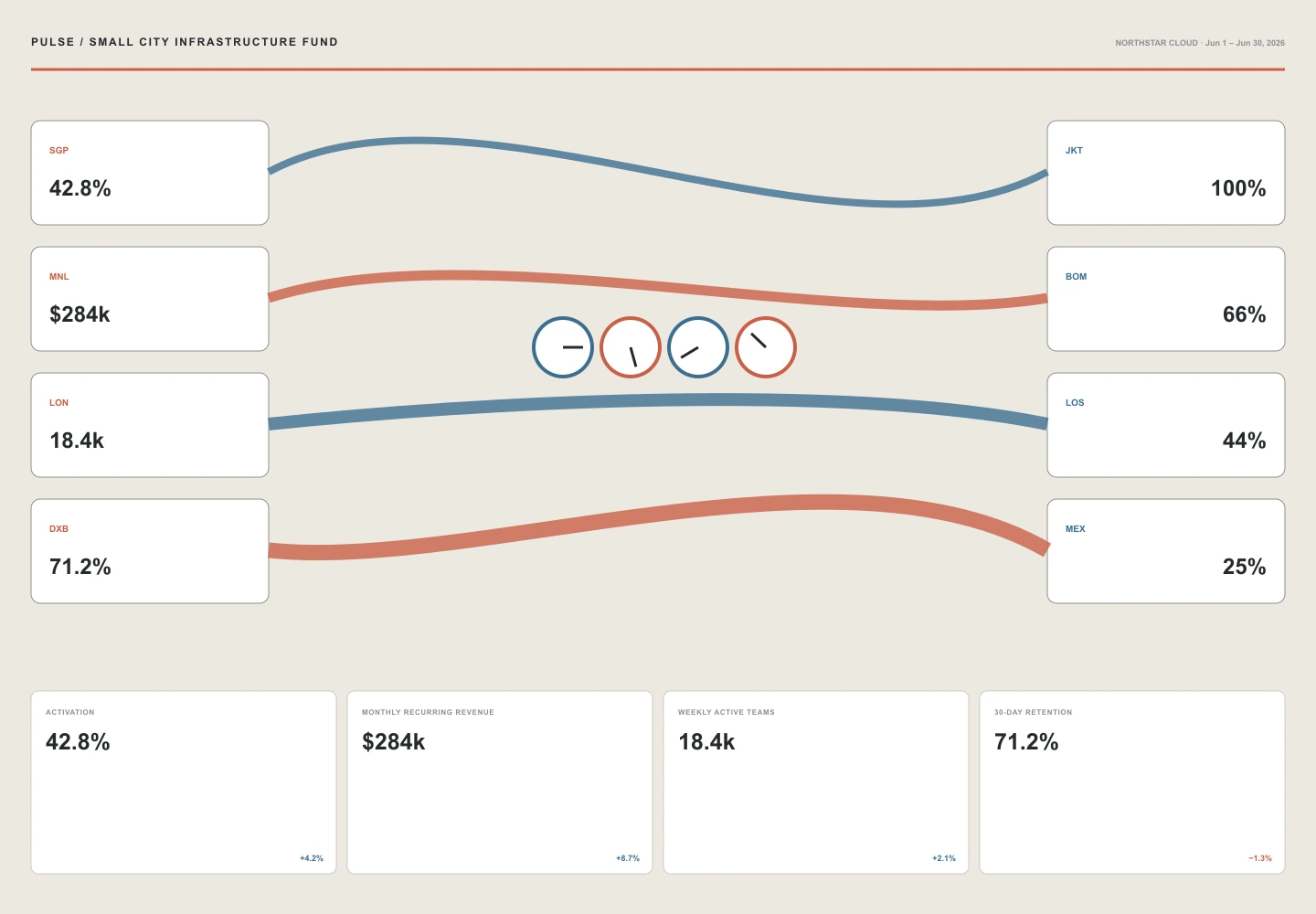The height and width of the screenshot is (914, 1316).
Task: Select the red dial with needle pointing upper-left
Action: coord(766,347)
